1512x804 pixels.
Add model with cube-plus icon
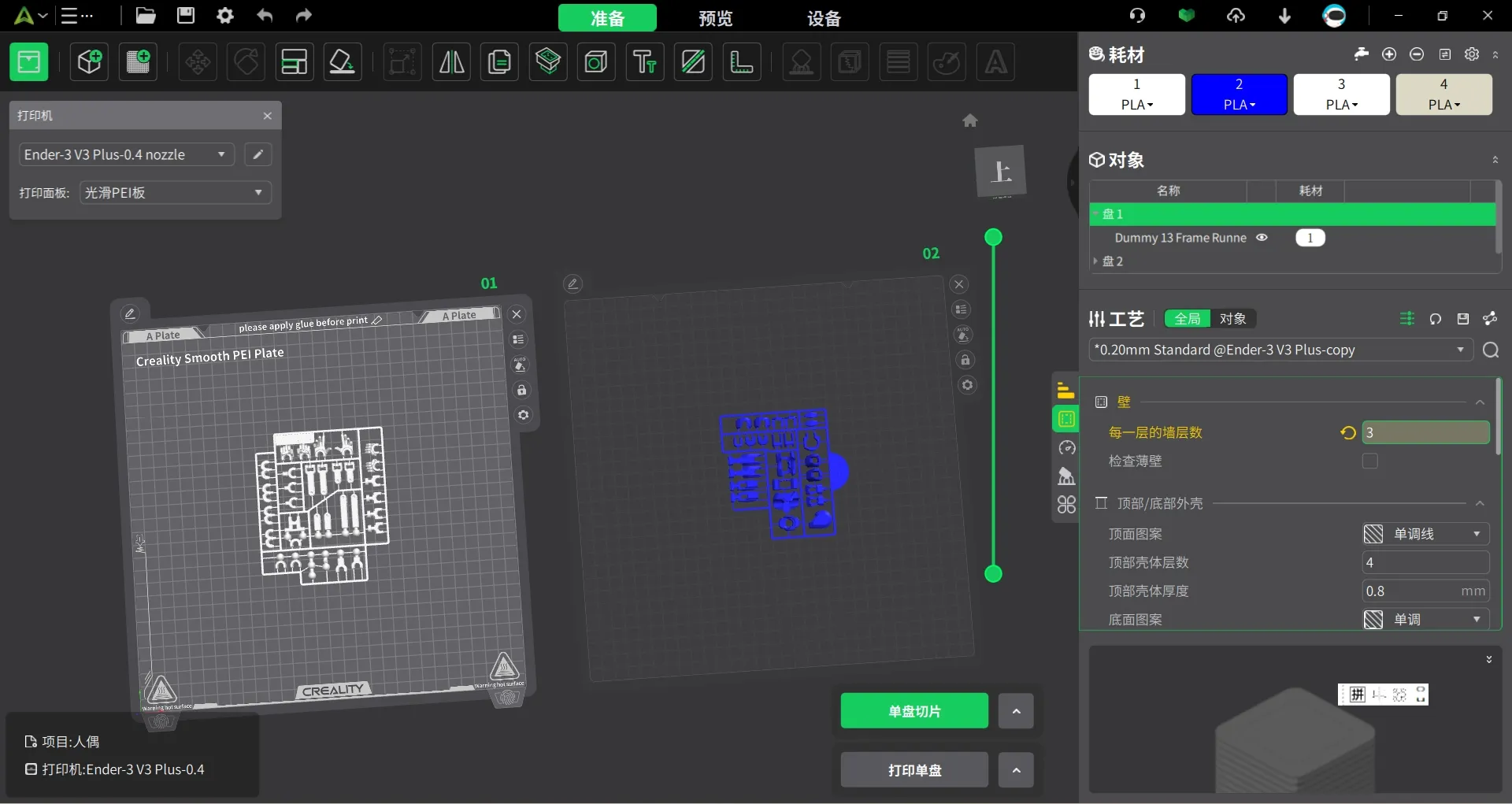click(x=89, y=61)
